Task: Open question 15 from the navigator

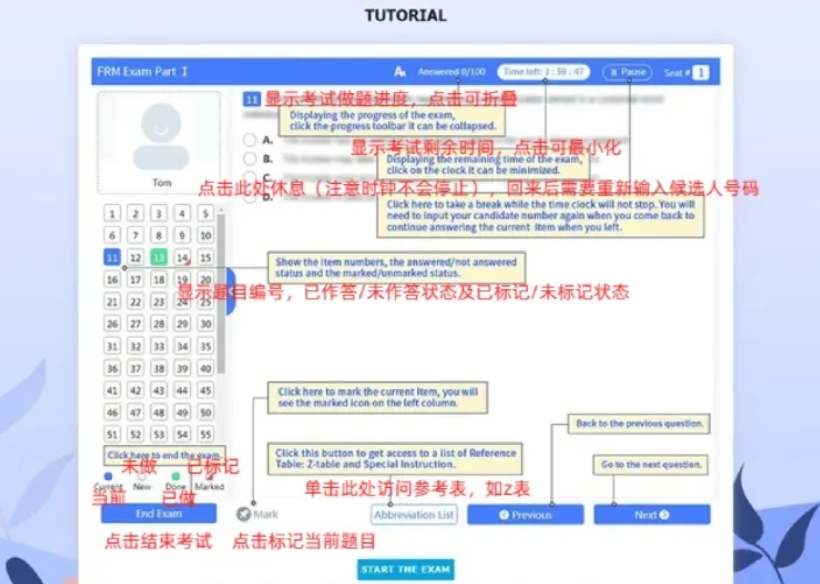Action: [x=206, y=257]
